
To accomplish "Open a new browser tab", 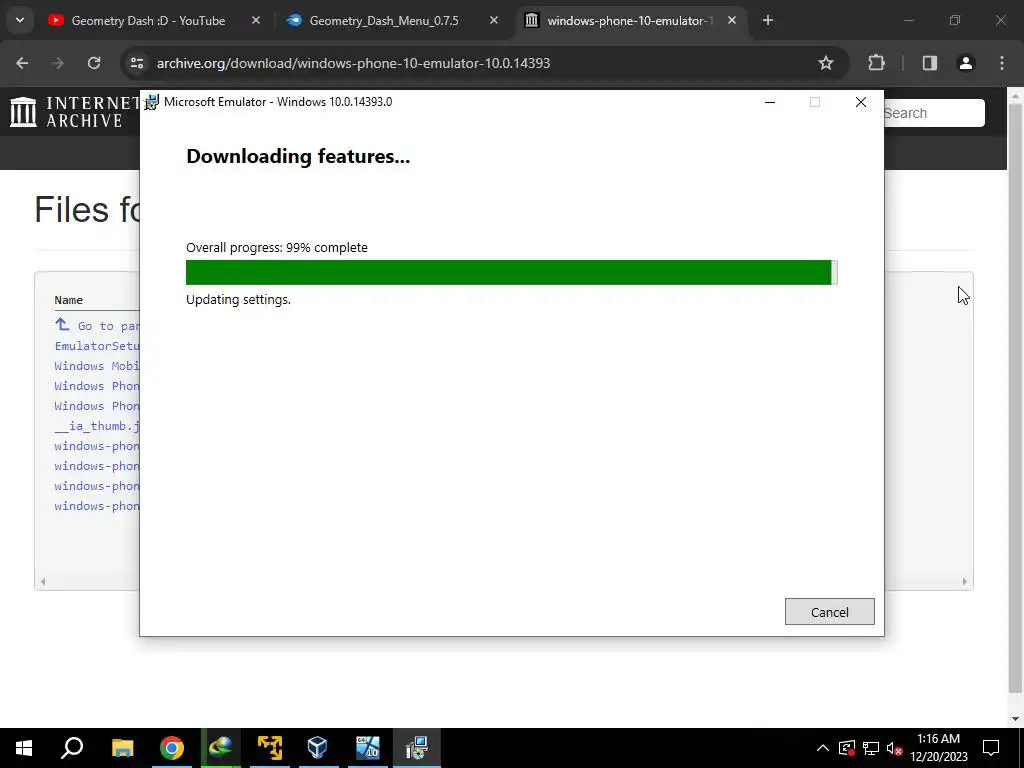I will [x=768, y=21].
